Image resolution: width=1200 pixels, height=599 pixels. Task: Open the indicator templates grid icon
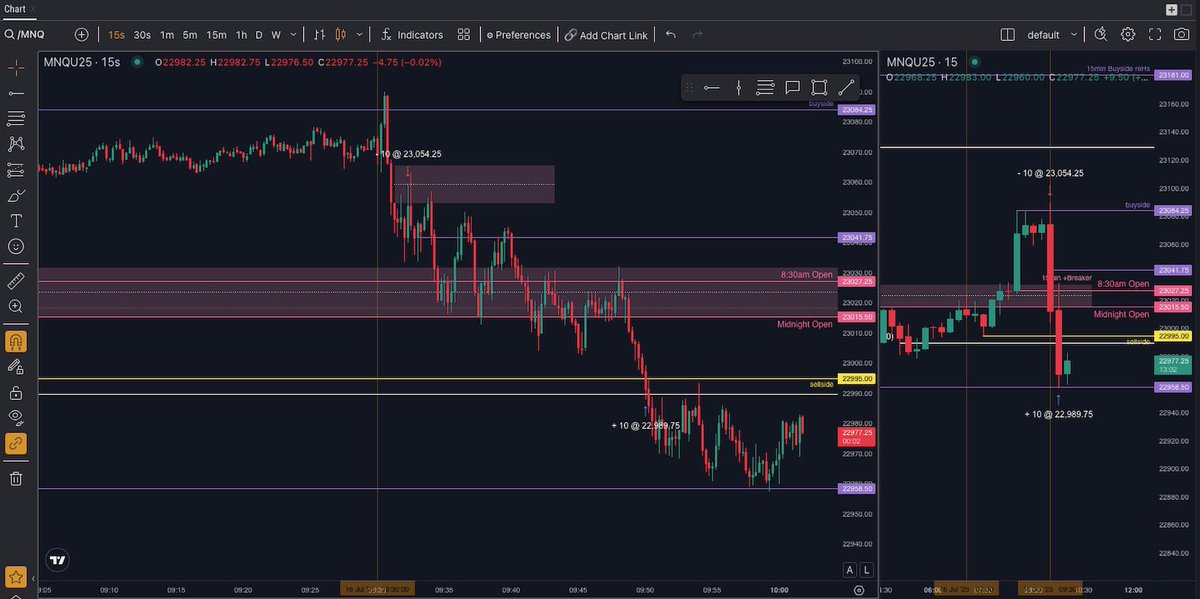point(464,34)
